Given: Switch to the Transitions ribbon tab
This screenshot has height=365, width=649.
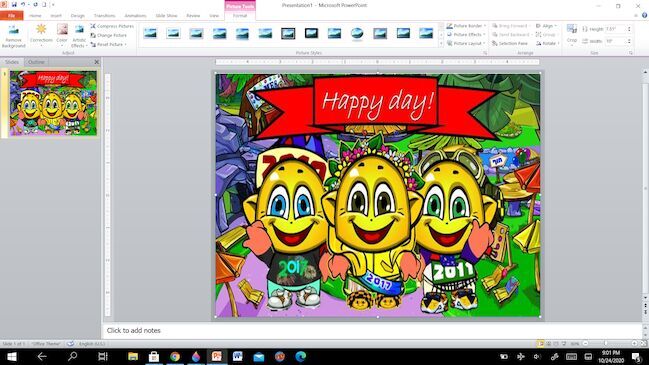Looking at the screenshot, I should [x=104, y=16].
